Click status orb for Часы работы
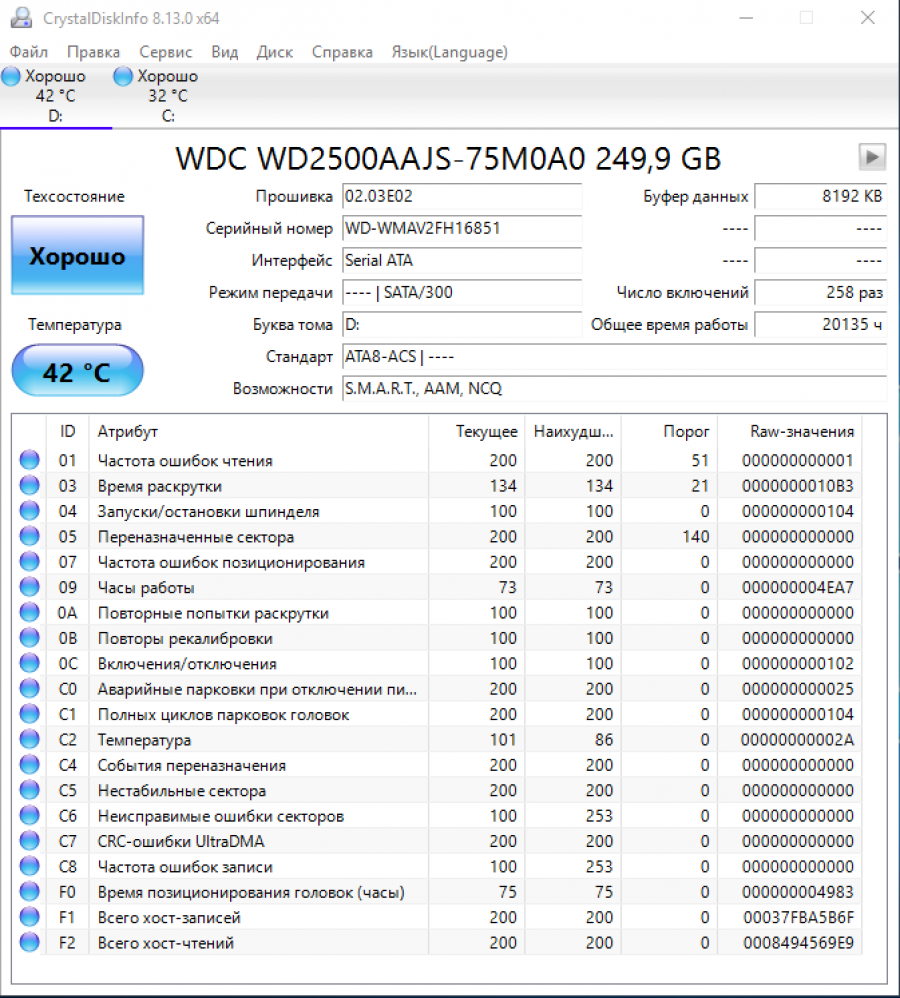The image size is (900, 998). click(x=29, y=587)
